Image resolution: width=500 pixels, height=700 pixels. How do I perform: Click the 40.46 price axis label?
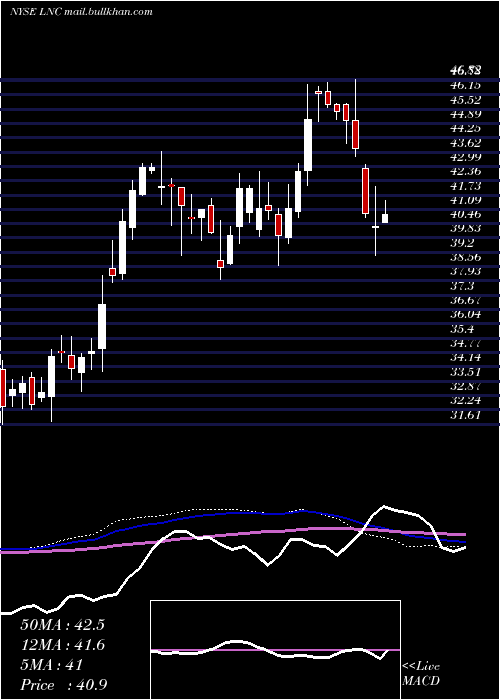465,214
